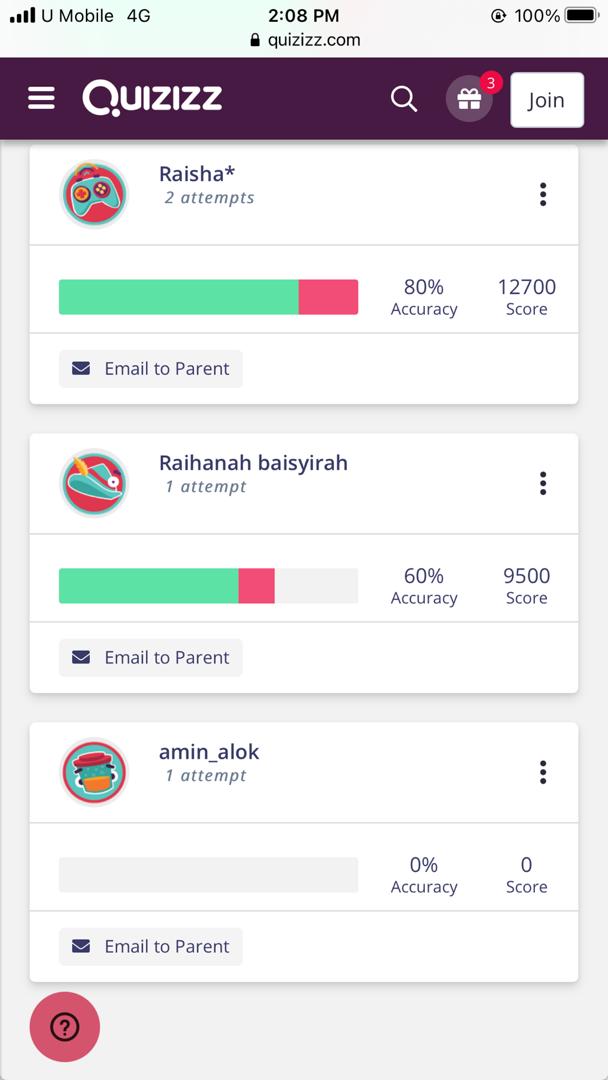Open Raisha's three-dot options menu
Image resolution: width=608 pixels, height=1080 pixels.
point(543,194)
